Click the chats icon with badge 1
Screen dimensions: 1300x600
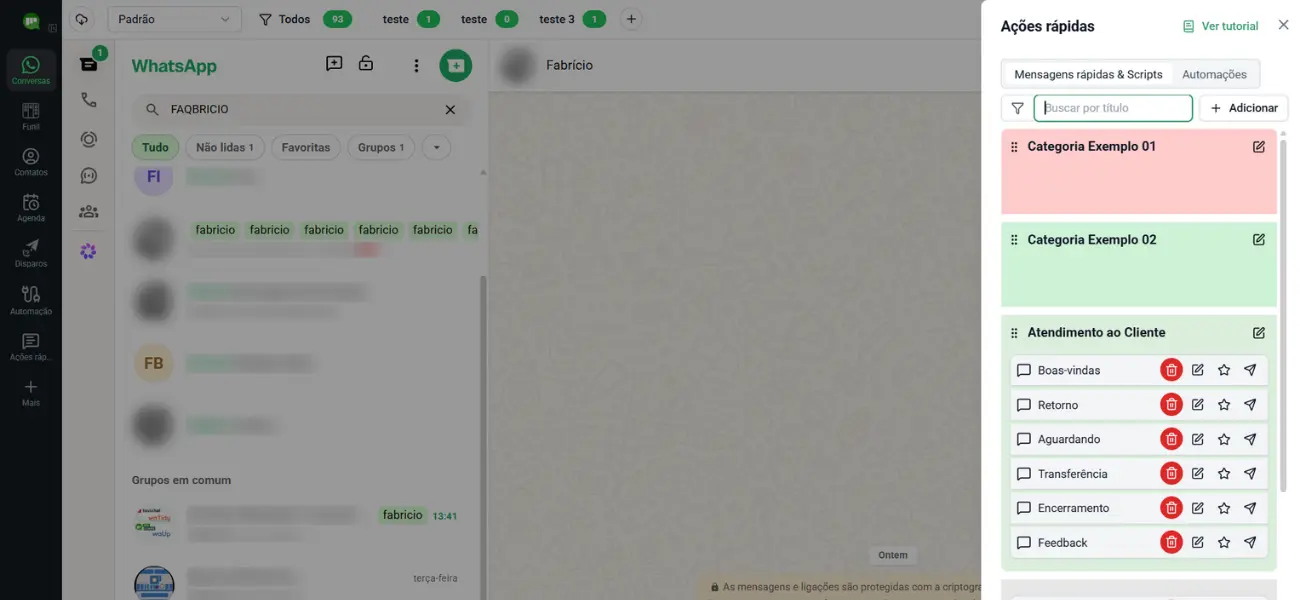89,64
